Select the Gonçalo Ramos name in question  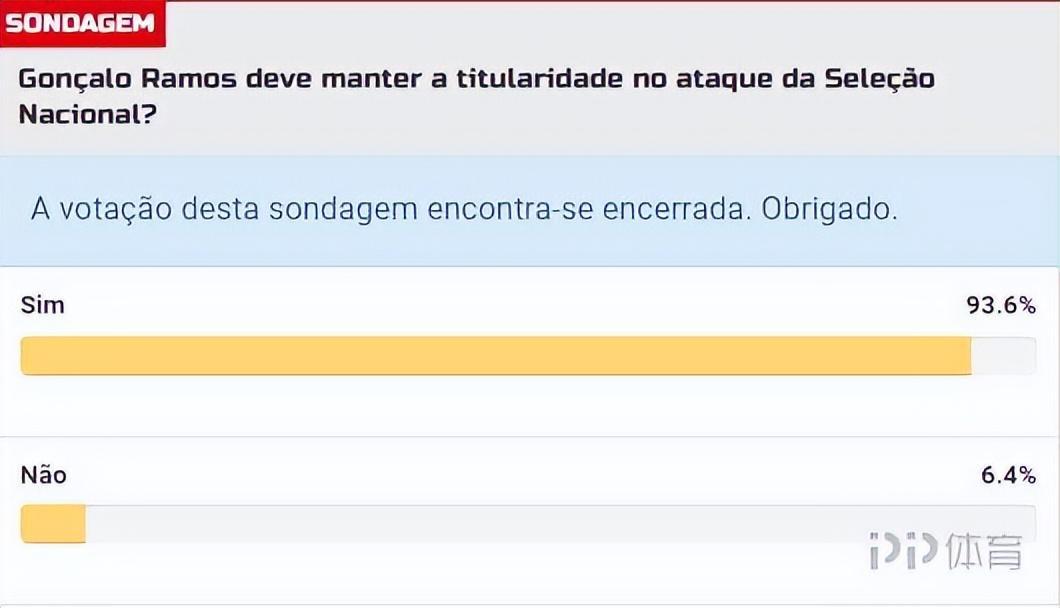click(x=125, y=78)
